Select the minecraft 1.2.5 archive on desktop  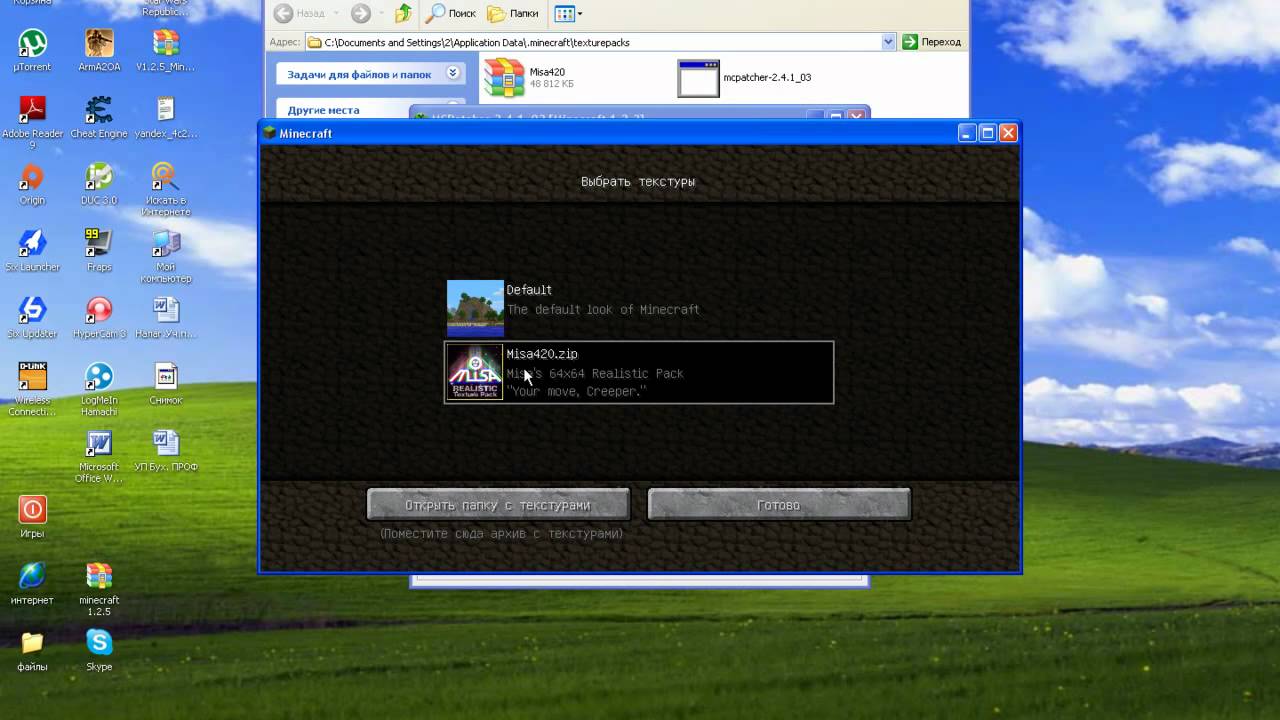[x=99, y=590]
